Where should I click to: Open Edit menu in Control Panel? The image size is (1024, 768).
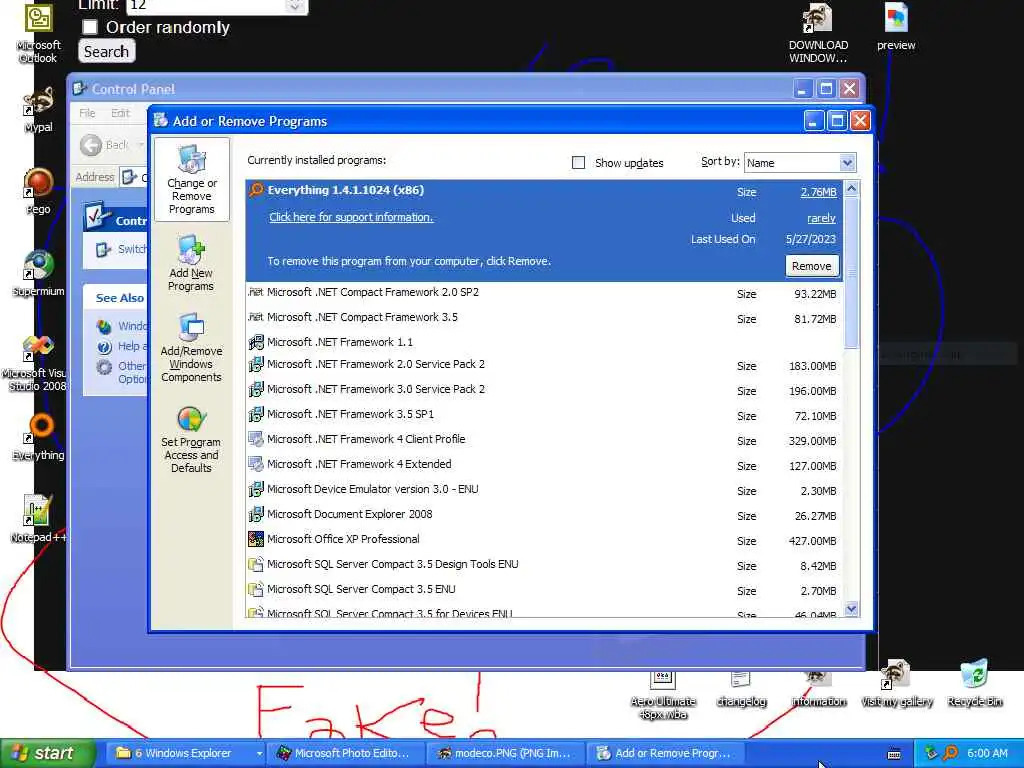(x=120, y=113)
